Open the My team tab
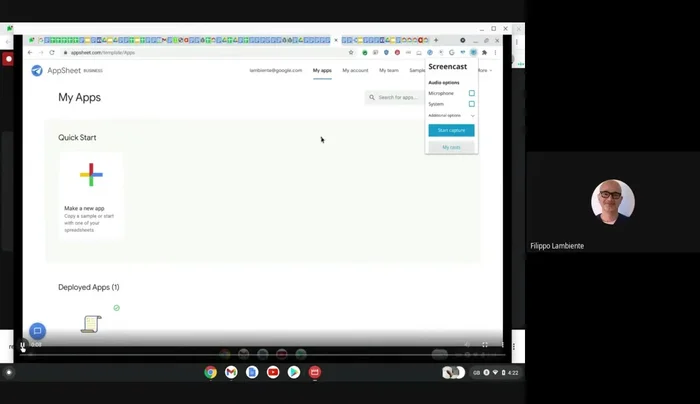The image size is (700, 404). [389, 71]
